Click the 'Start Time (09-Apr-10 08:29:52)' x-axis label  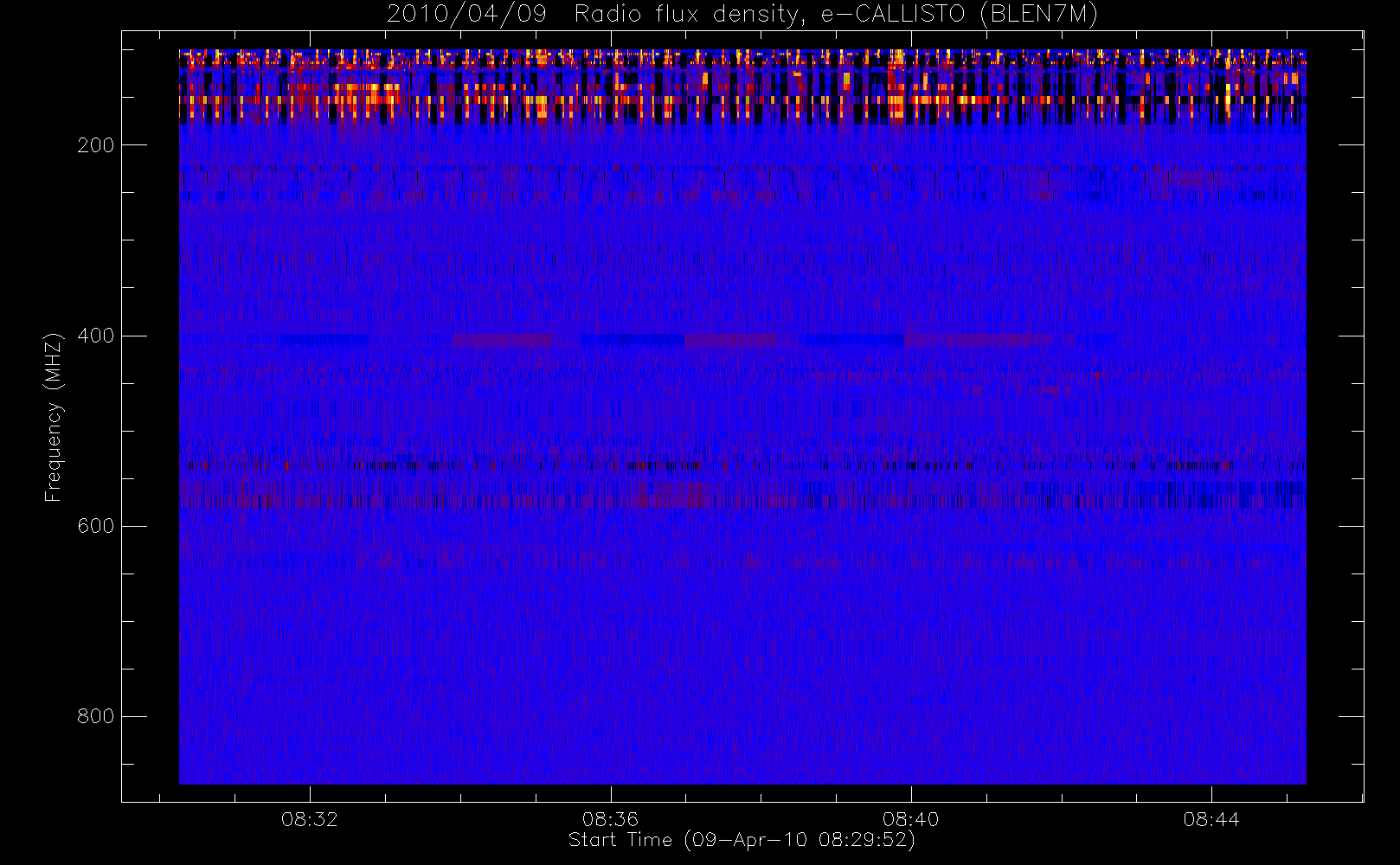tap(742, 840)
